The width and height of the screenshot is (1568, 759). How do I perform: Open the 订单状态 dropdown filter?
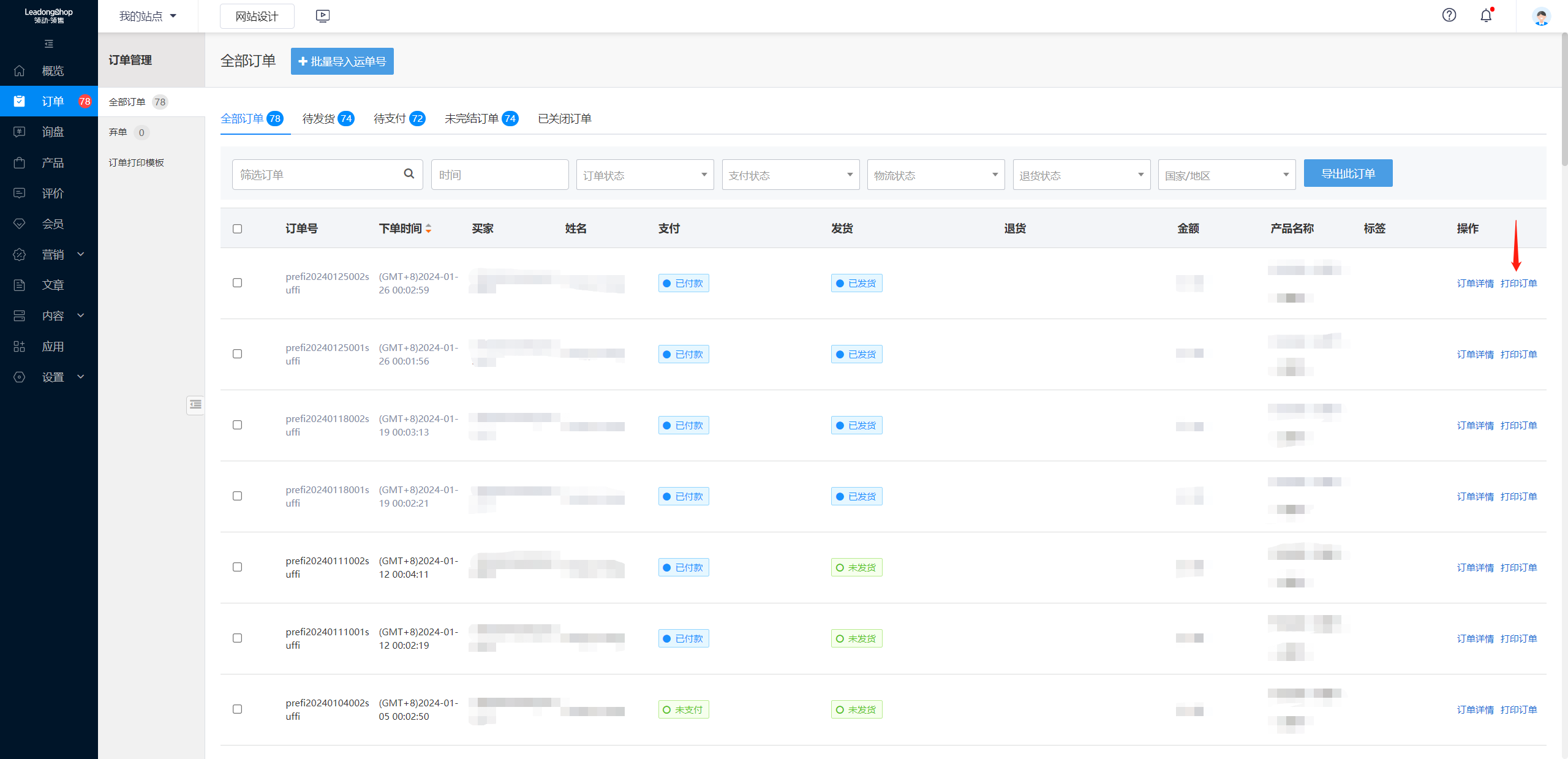coord(644,175)
